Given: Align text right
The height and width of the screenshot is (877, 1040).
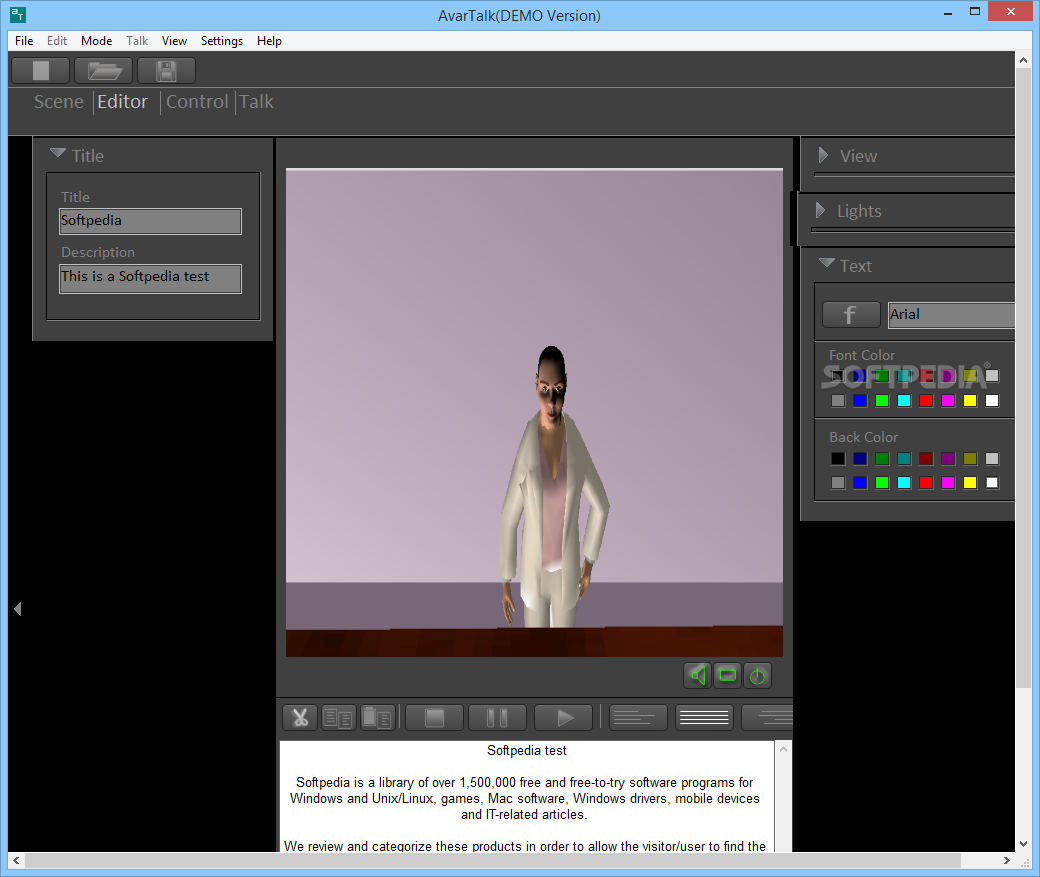Looking at the screenshot, I should (767, 717).
